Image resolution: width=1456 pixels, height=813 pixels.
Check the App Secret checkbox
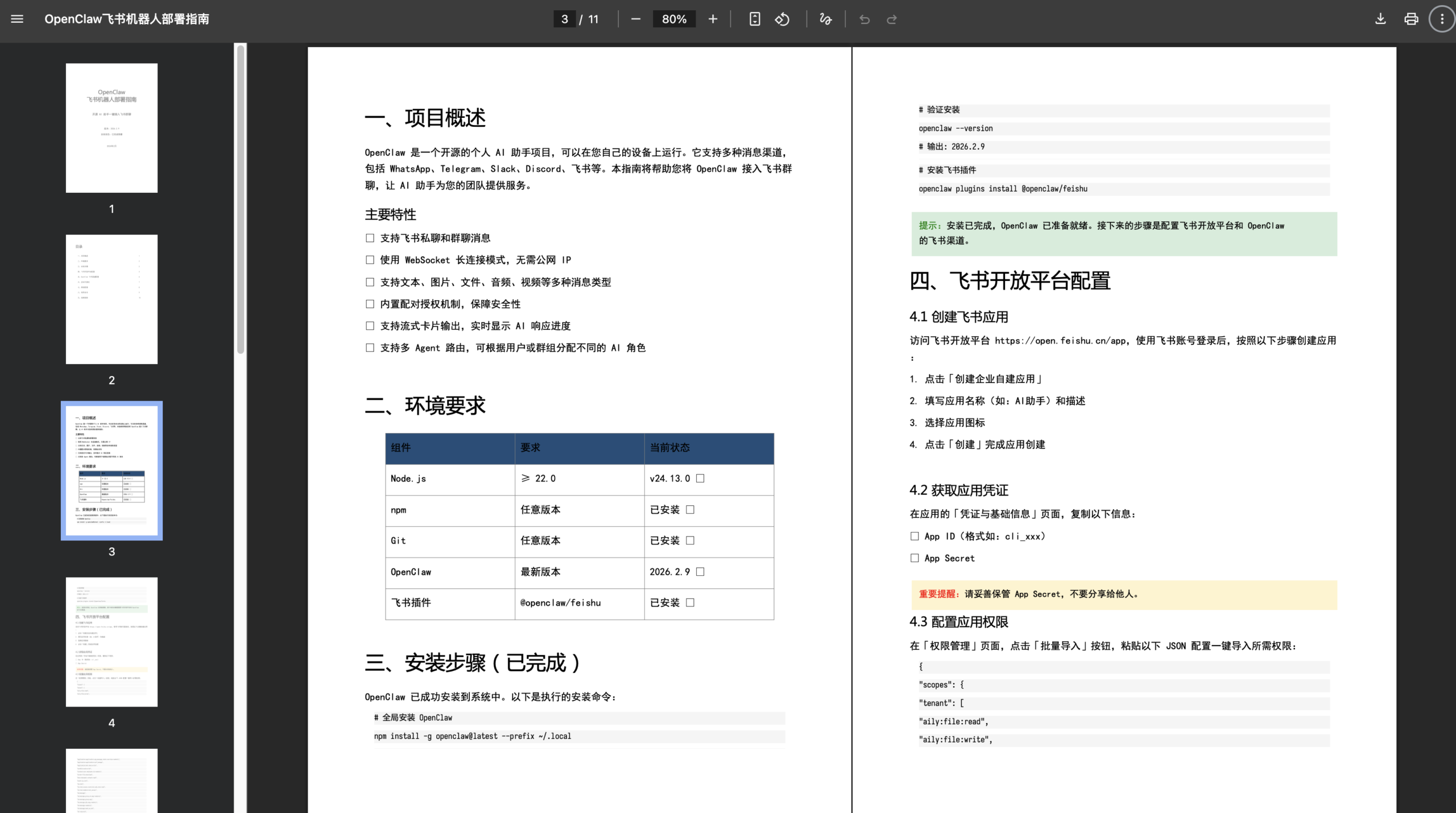click(x=913, y=558)
